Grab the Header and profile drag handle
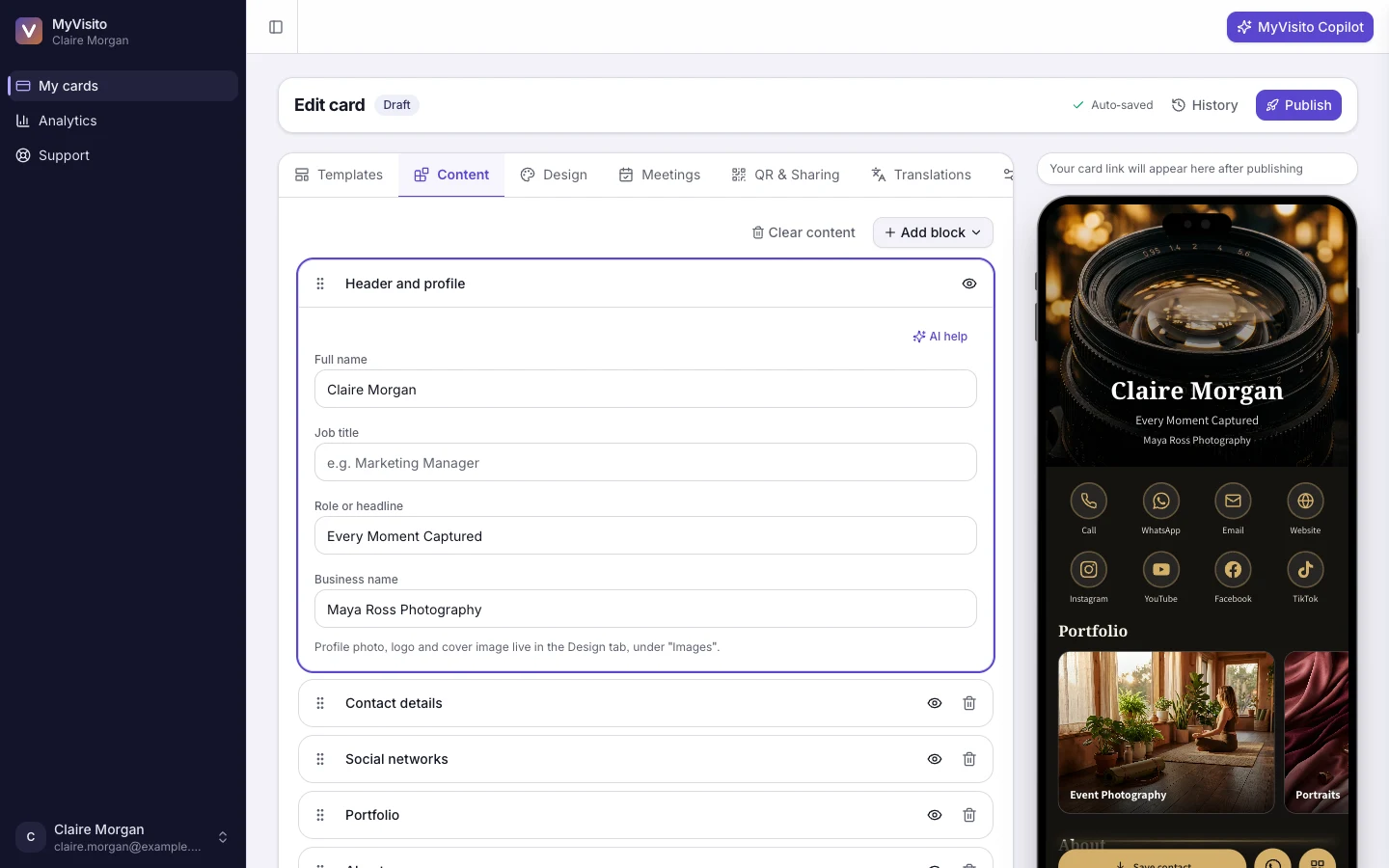The height and width of the screenshot is (868, 1389). click(x=320, y=284)
